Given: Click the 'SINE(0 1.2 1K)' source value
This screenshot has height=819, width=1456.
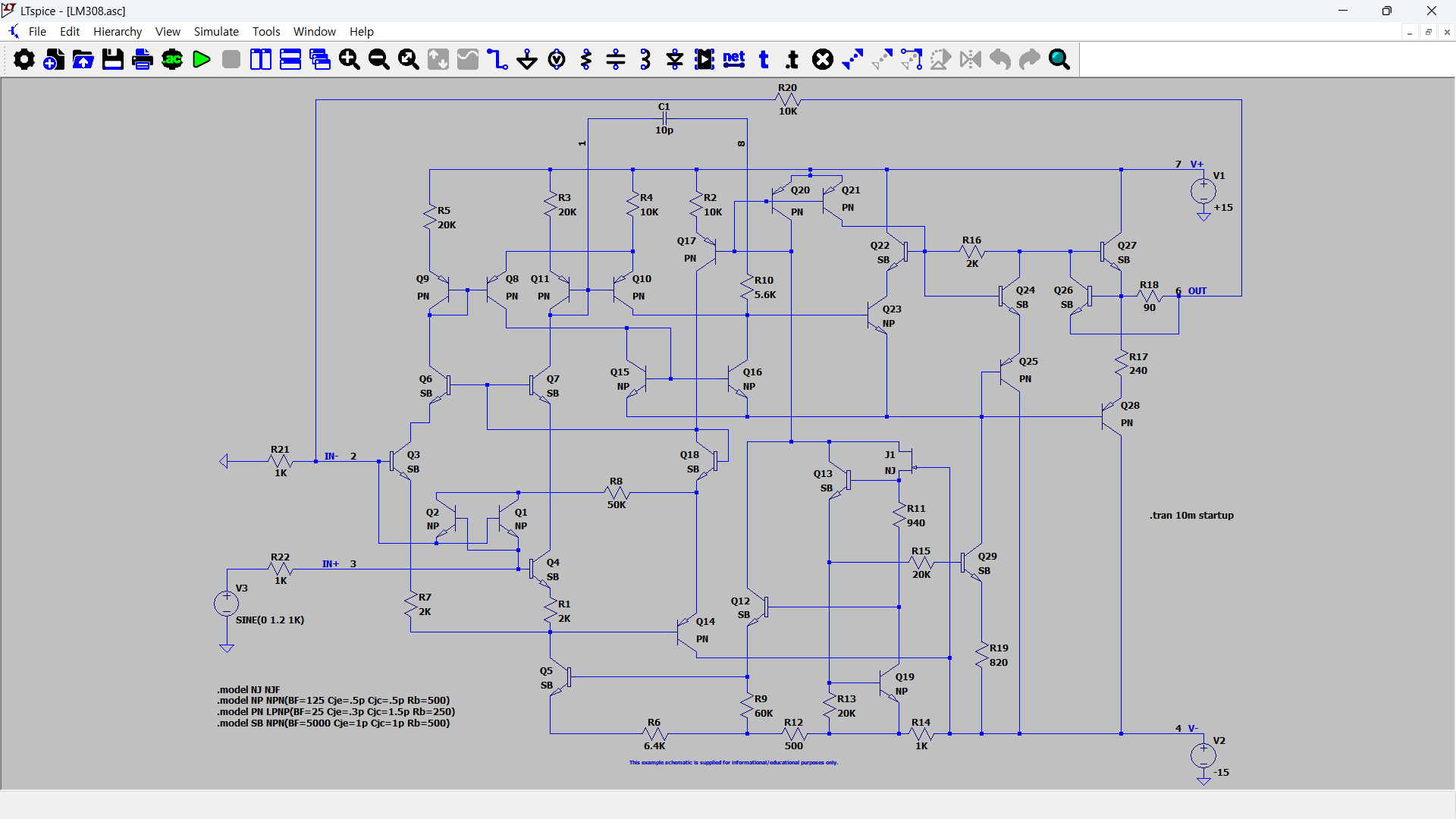Looking at the screenshot, I should tap(270, 620).
